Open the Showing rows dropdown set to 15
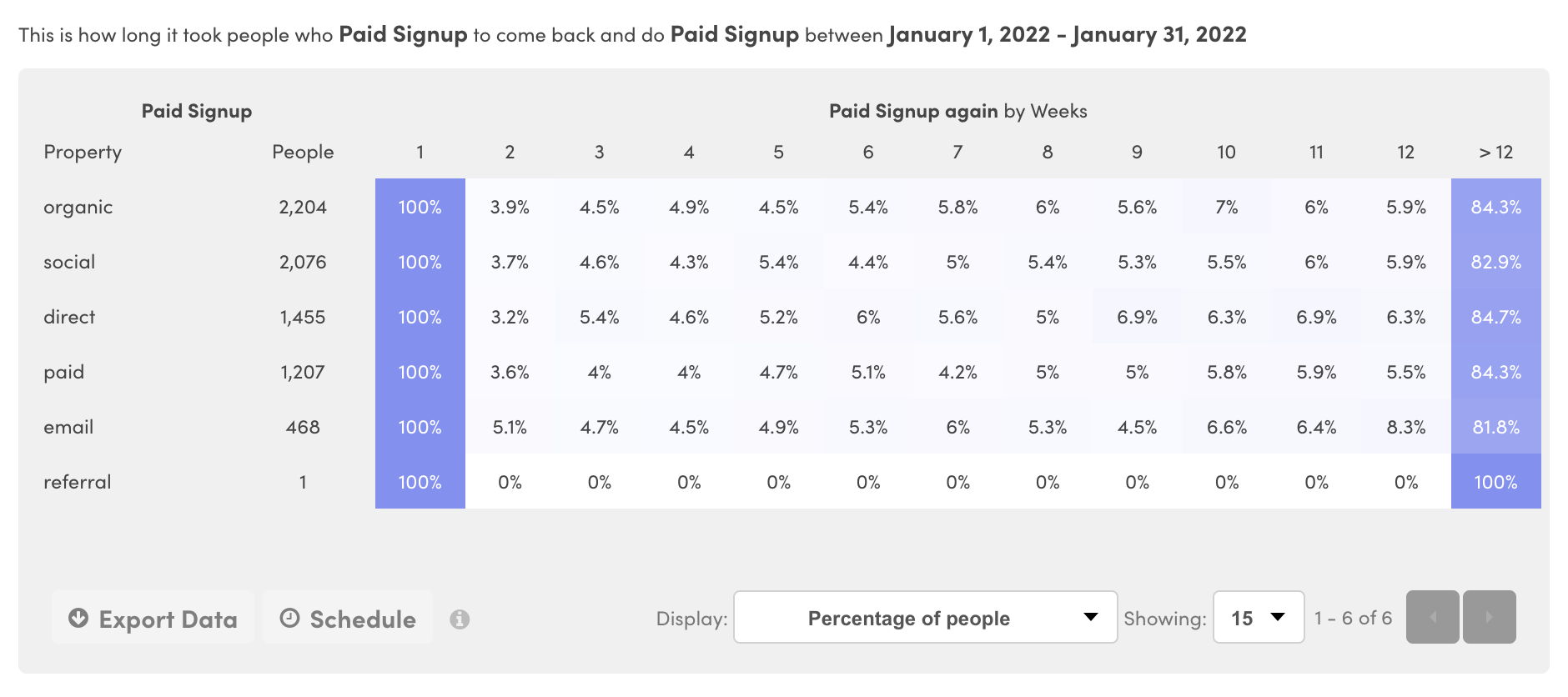The height and width of the screenshot is (697, 1568). (1258, 617)
